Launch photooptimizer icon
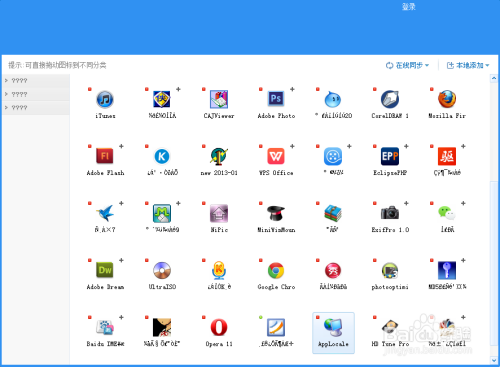Screen dimensions: 500x367 coord(390,270)
